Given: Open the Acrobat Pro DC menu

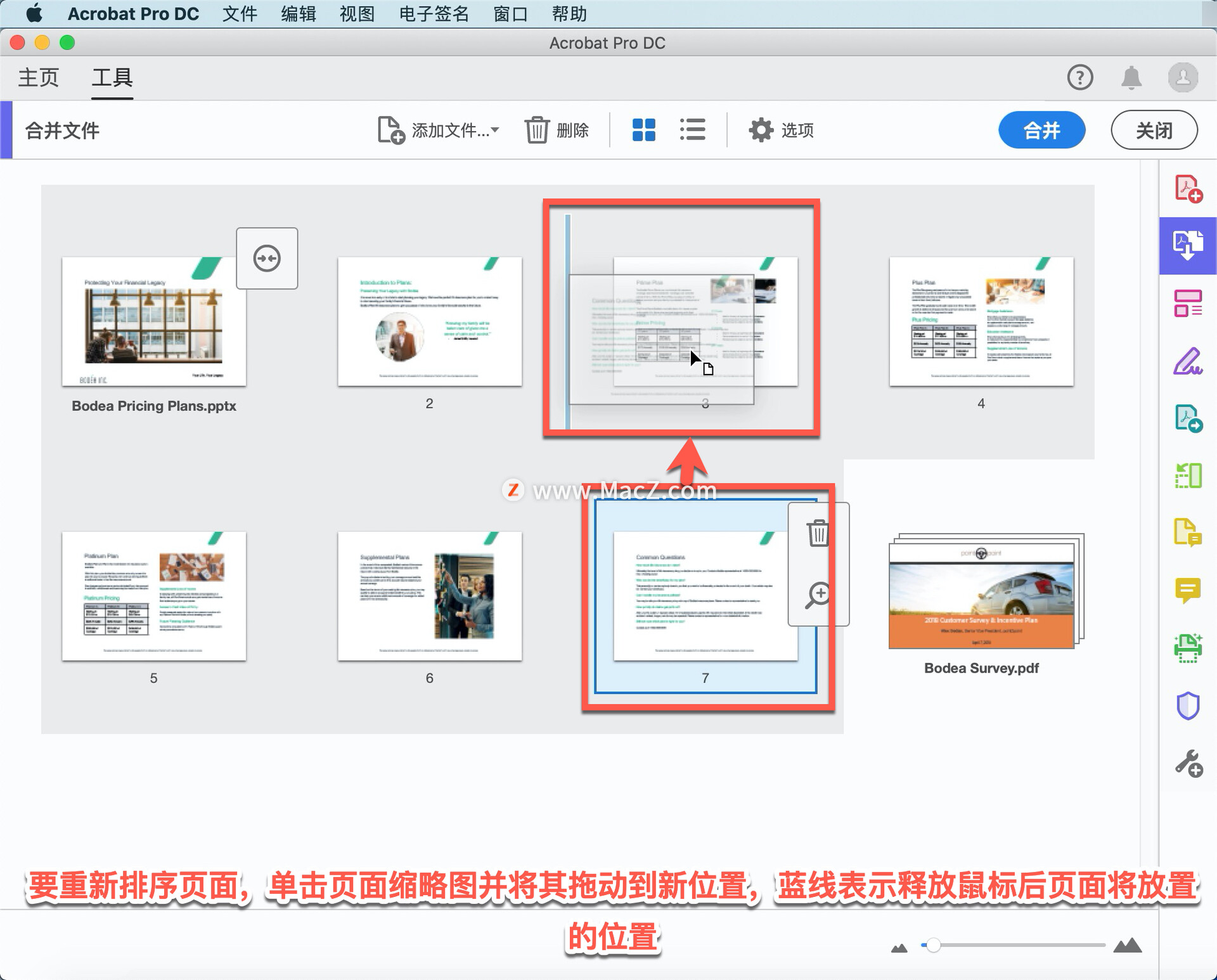Looking at the screenshot, I should [133, 13].
